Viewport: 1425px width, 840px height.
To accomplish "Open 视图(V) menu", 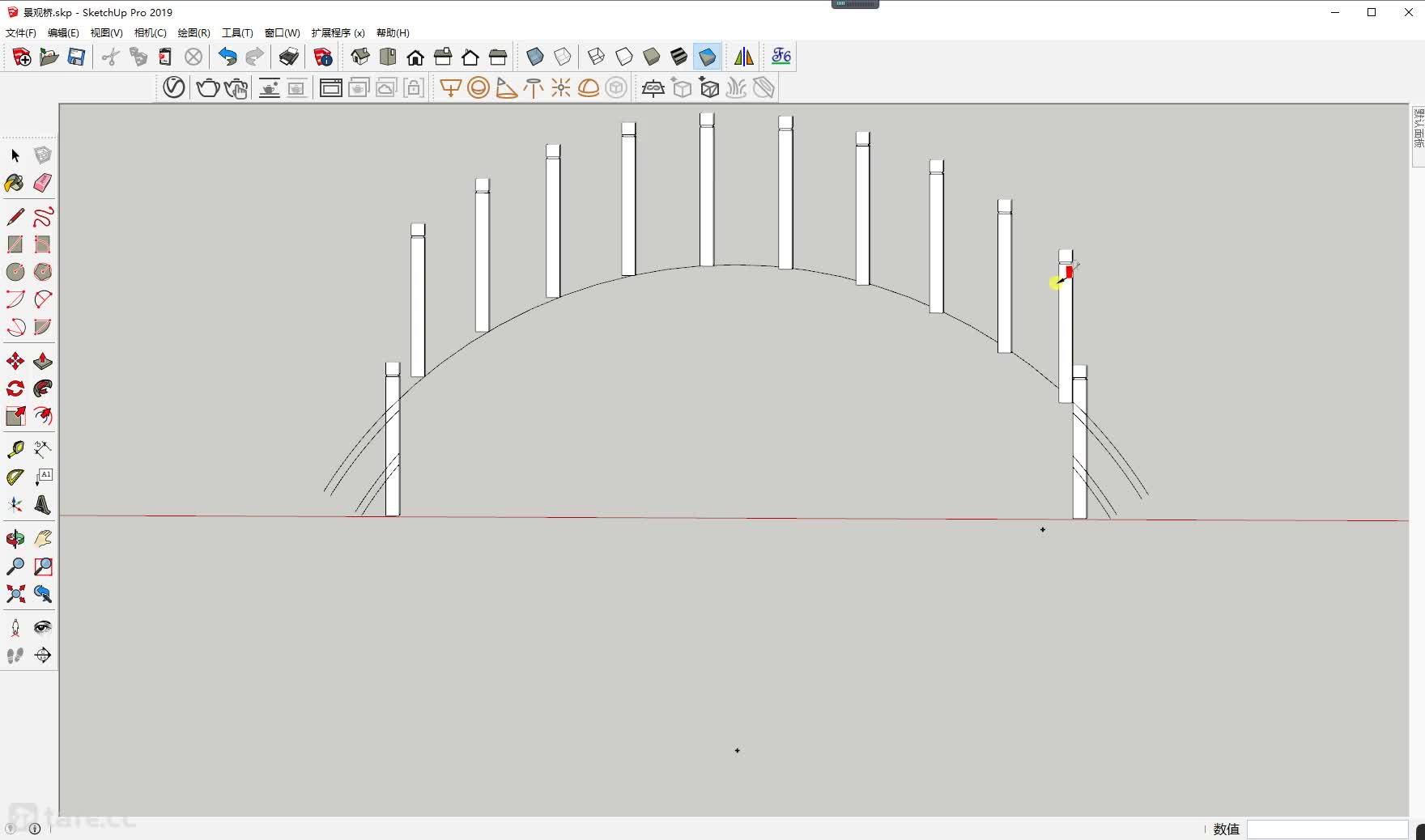I will (106, 33).
